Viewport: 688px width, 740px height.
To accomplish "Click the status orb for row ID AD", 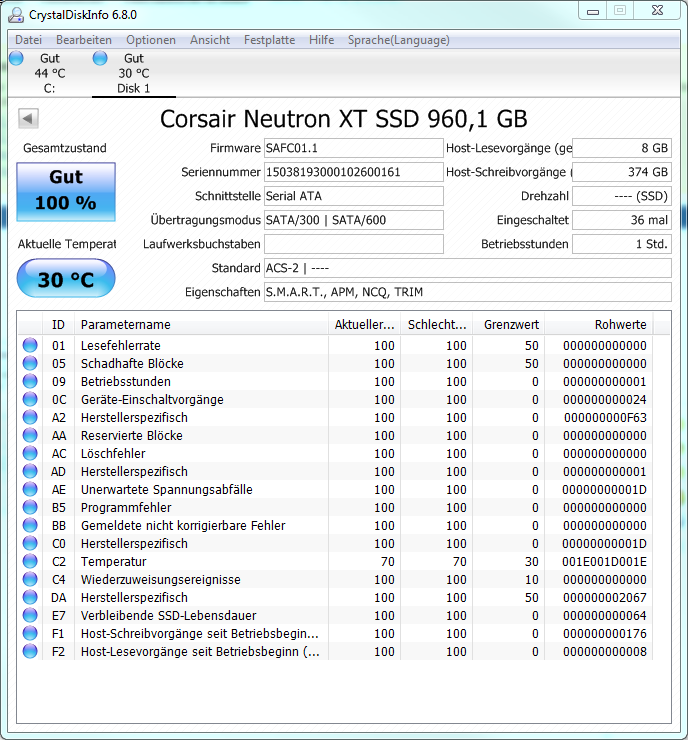I will [30, 471].
